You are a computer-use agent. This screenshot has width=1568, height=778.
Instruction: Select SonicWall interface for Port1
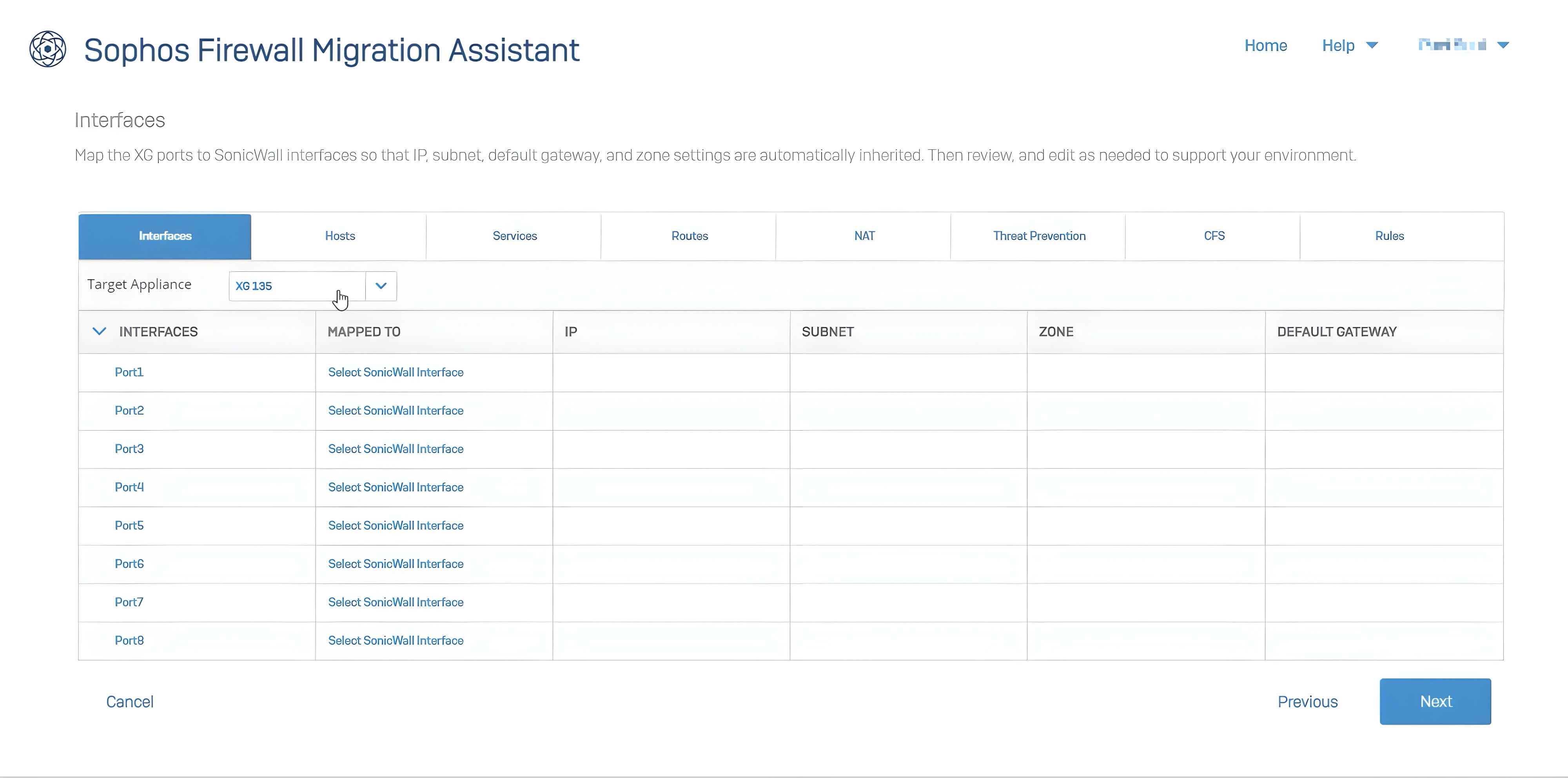coord(396,373)
